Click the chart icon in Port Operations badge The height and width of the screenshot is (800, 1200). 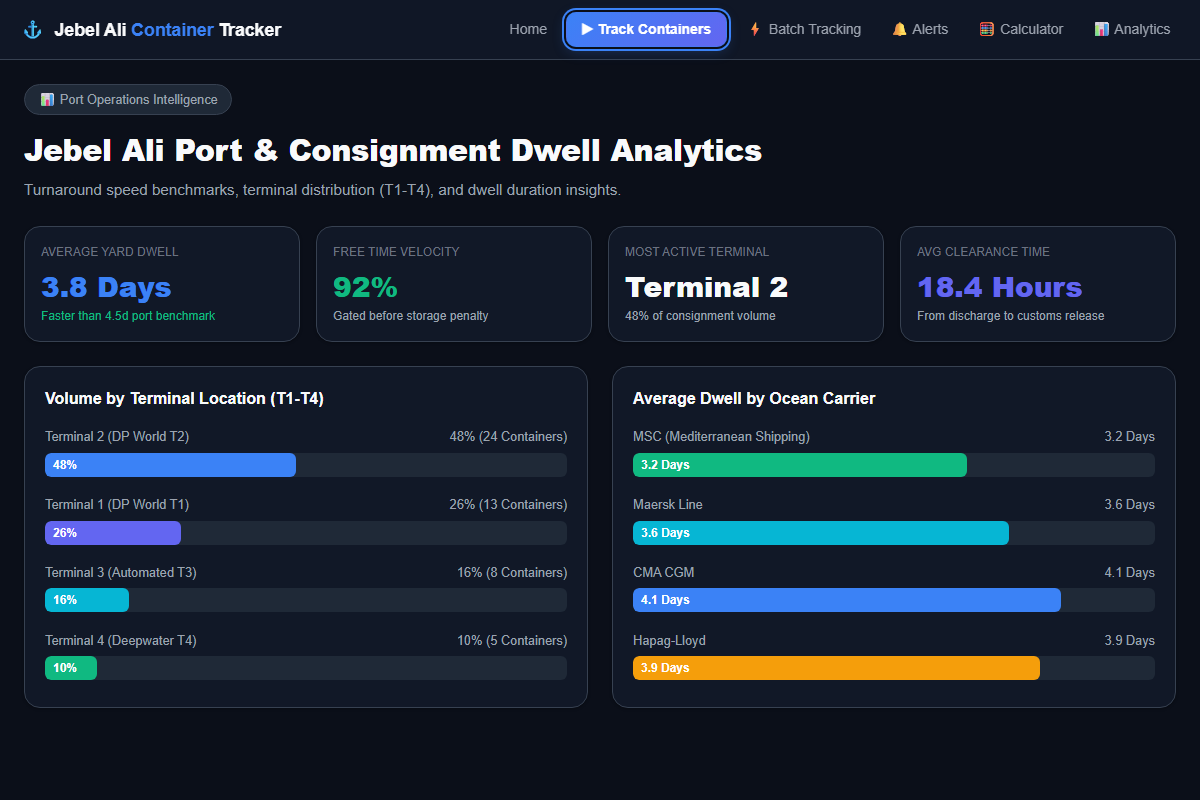point(47,100)
